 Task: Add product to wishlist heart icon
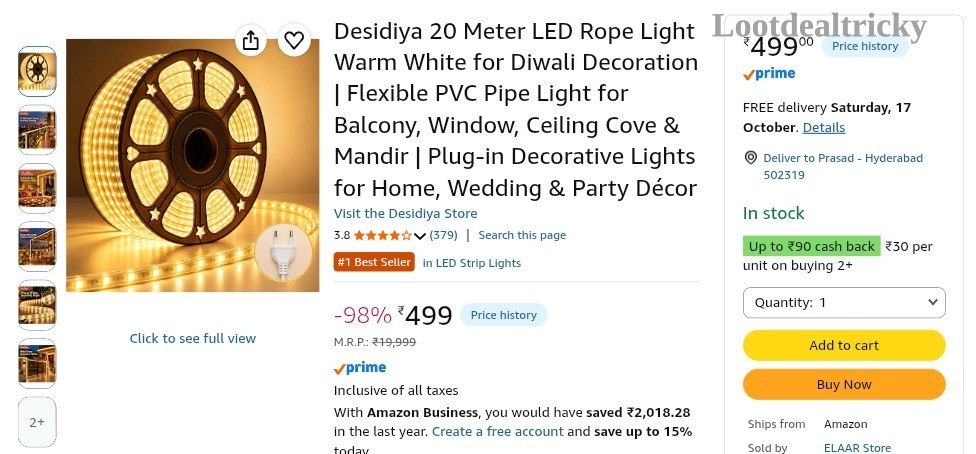[x=294, y=40]
